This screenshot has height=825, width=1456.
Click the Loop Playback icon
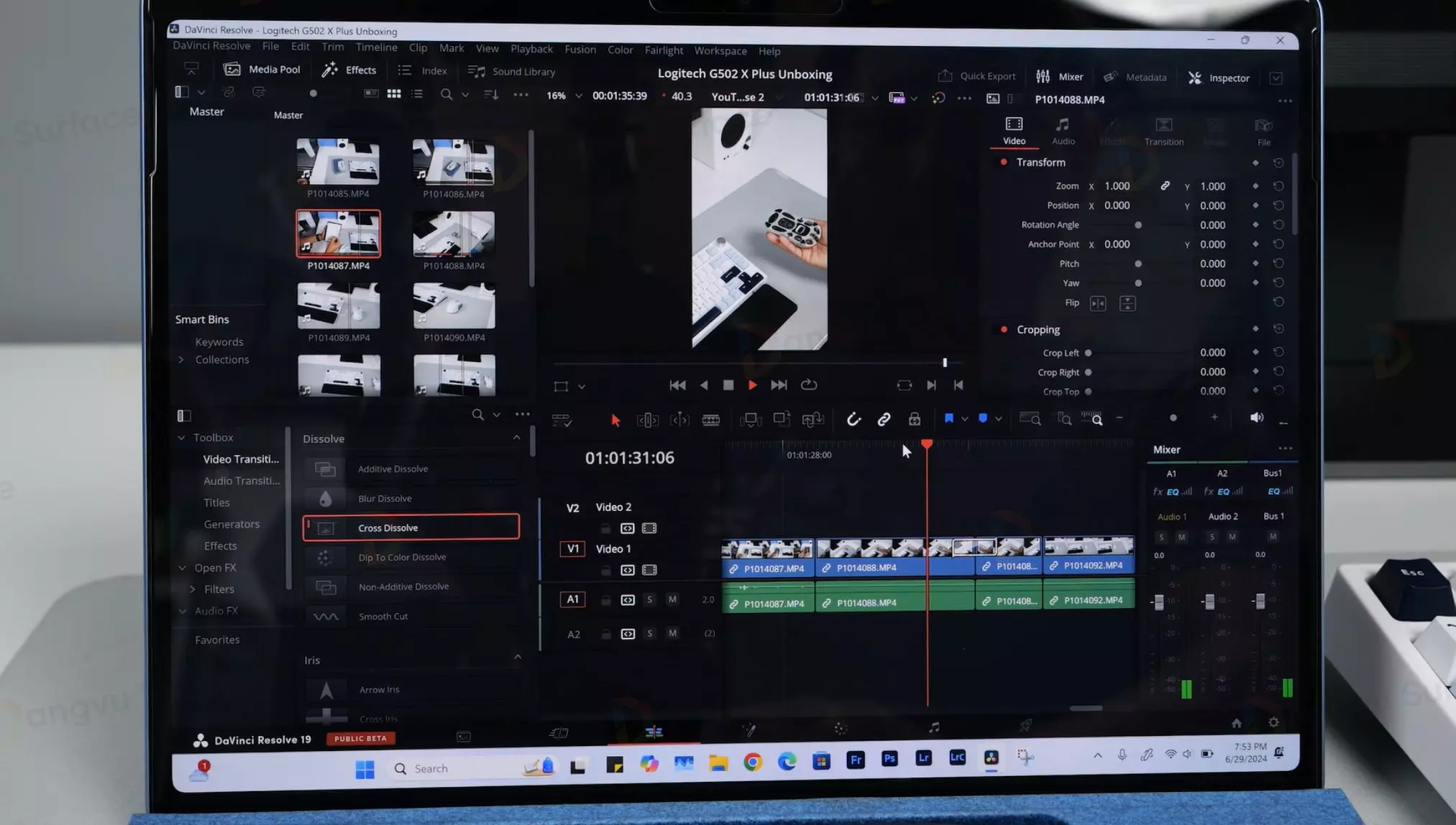[x=809, y=384]
